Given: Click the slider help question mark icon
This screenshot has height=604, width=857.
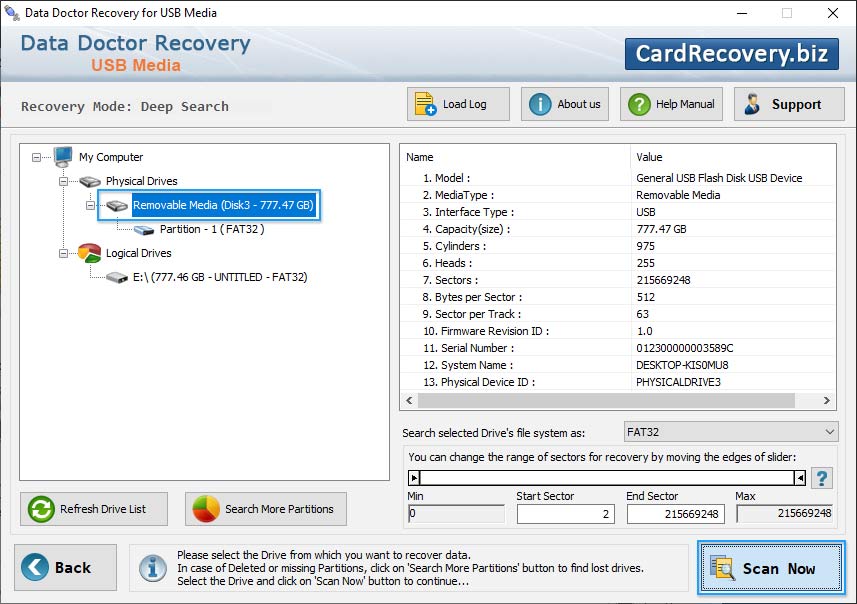Looking at the screenshot, I should [821, 478].
